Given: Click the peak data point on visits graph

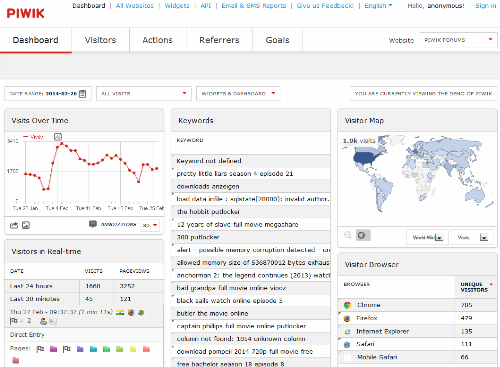Looking at the screenshot, I should click(x=62, y=143).
